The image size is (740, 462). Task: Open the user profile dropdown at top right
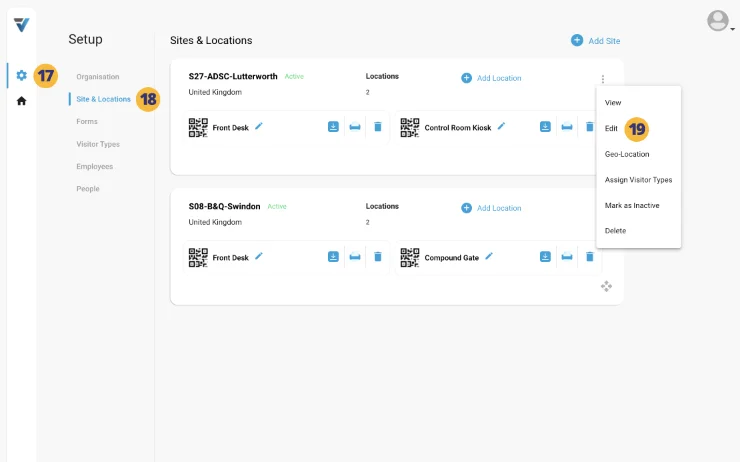click(720, 21)
